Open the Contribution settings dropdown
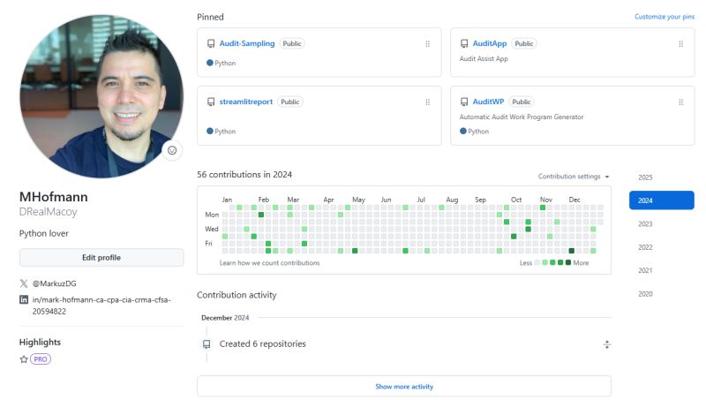 pyautogui.click(x=573, y=177)
